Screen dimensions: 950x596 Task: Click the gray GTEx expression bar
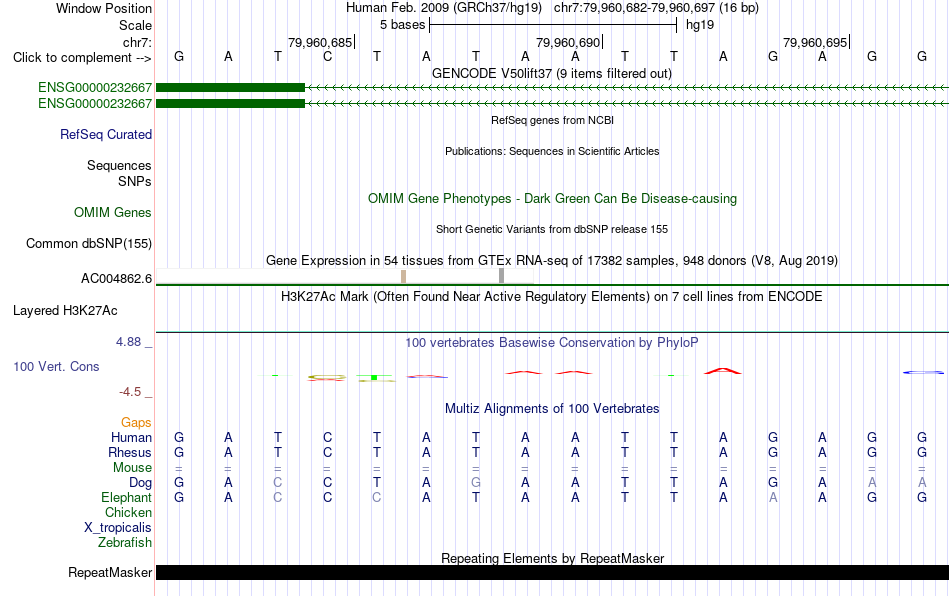(x=501, y=276)
